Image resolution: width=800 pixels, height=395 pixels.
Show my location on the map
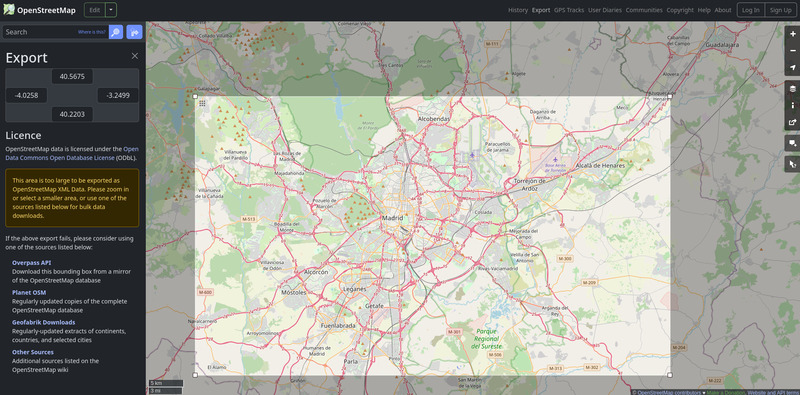pos(792,67)
